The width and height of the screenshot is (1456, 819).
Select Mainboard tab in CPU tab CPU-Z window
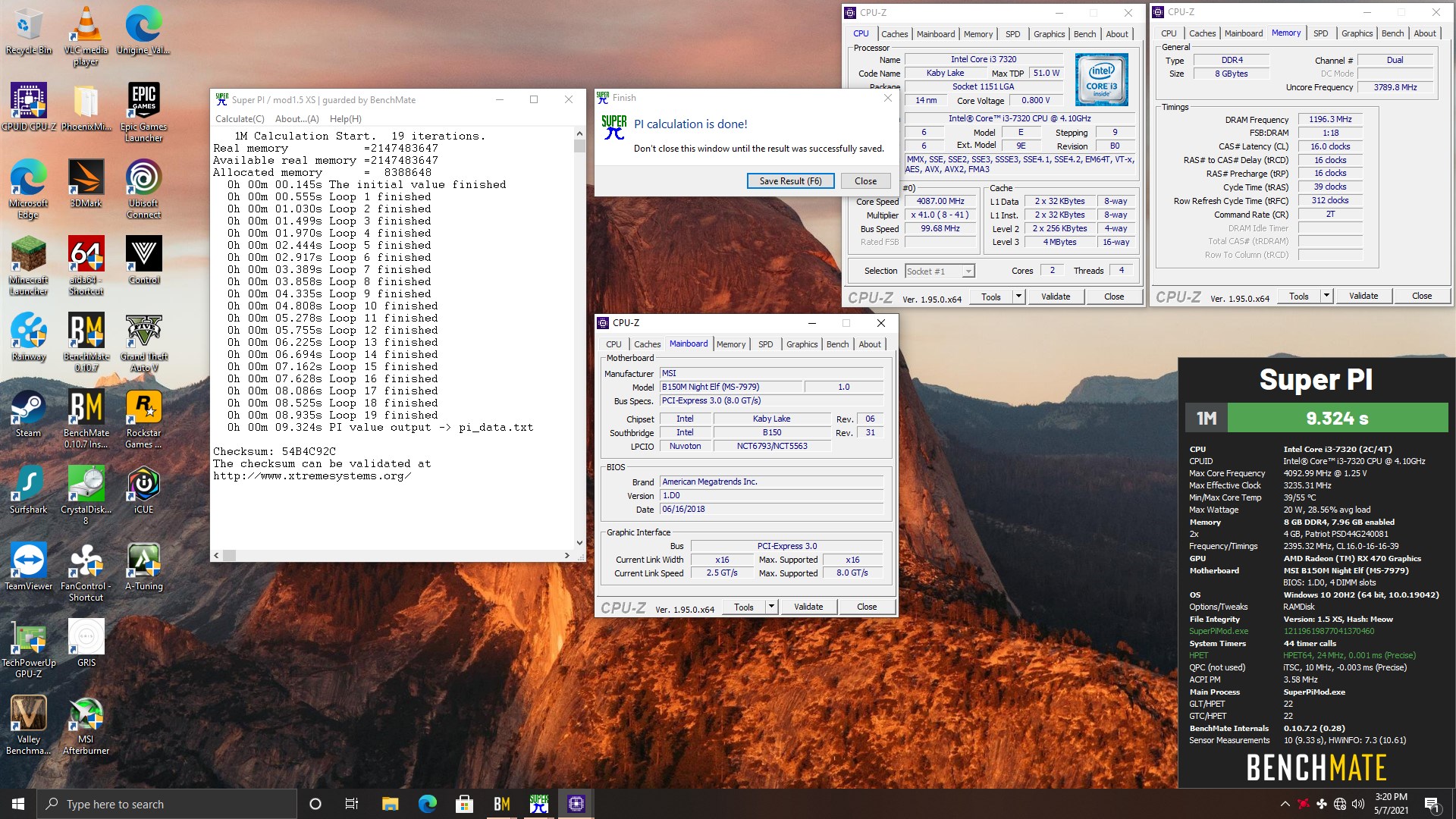936,34
